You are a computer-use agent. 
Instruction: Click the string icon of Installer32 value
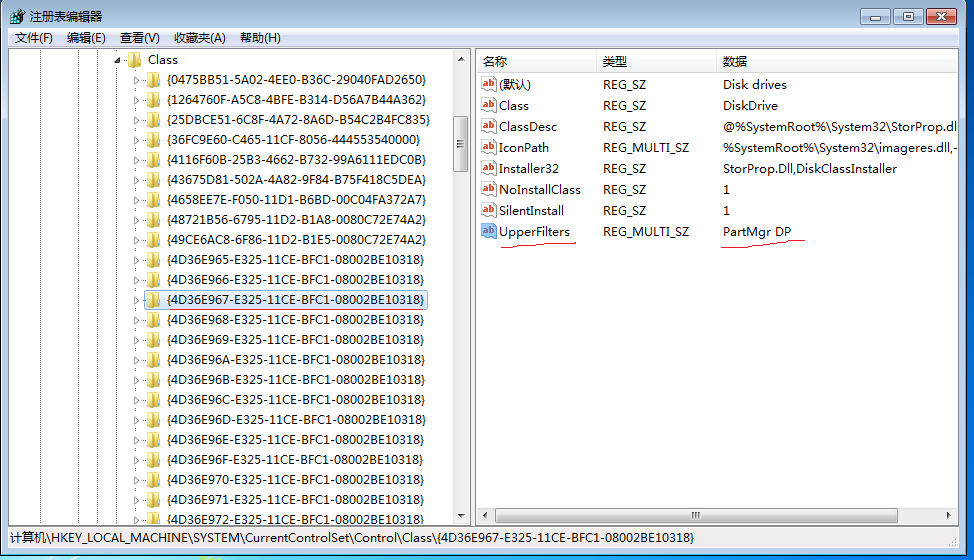[489, 168]
